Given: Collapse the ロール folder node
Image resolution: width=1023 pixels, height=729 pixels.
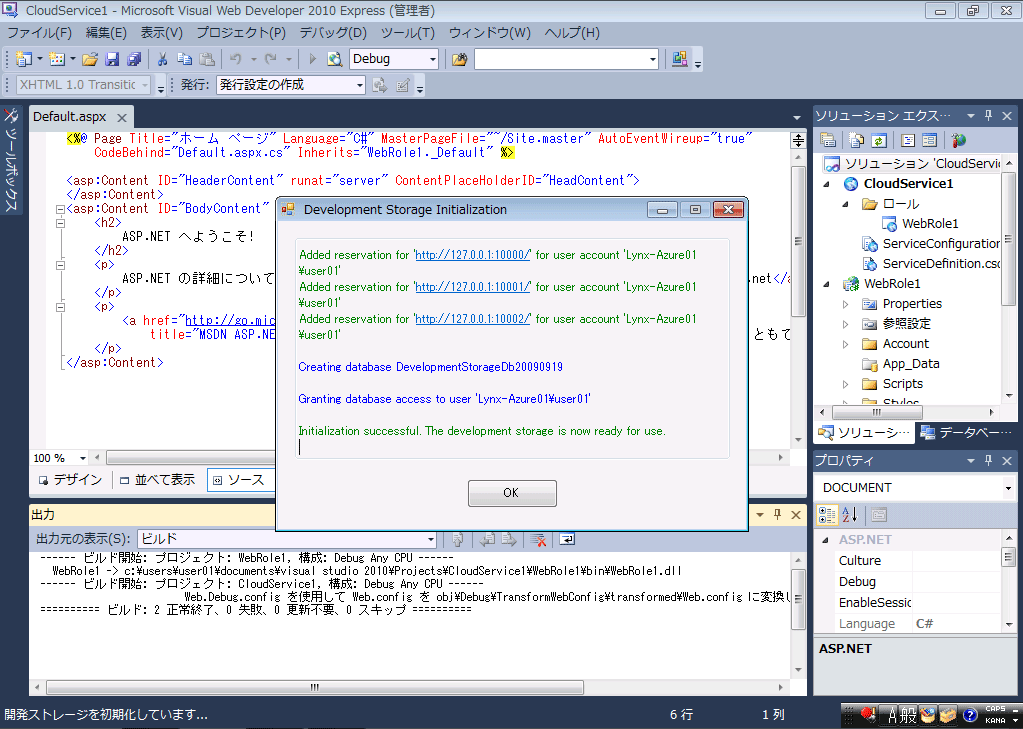Looking at the screenshot, I should click(846, 204).
